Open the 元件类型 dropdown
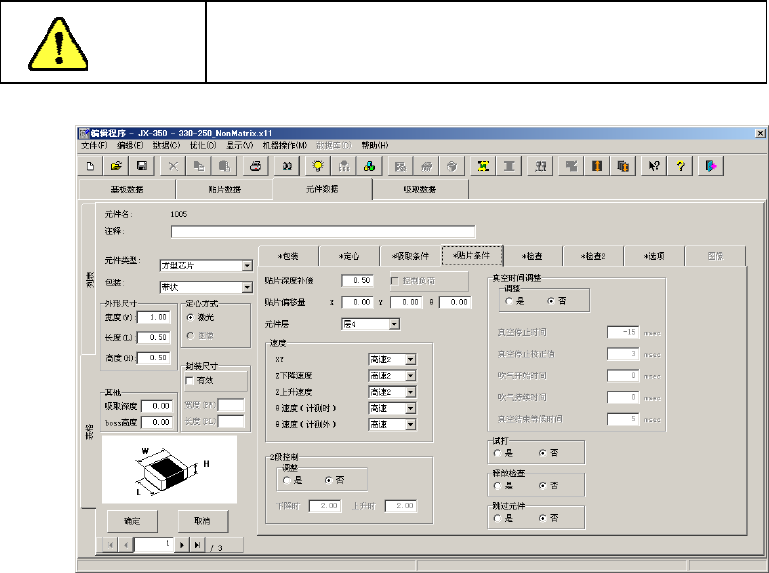769x573 pixels. 247,266
